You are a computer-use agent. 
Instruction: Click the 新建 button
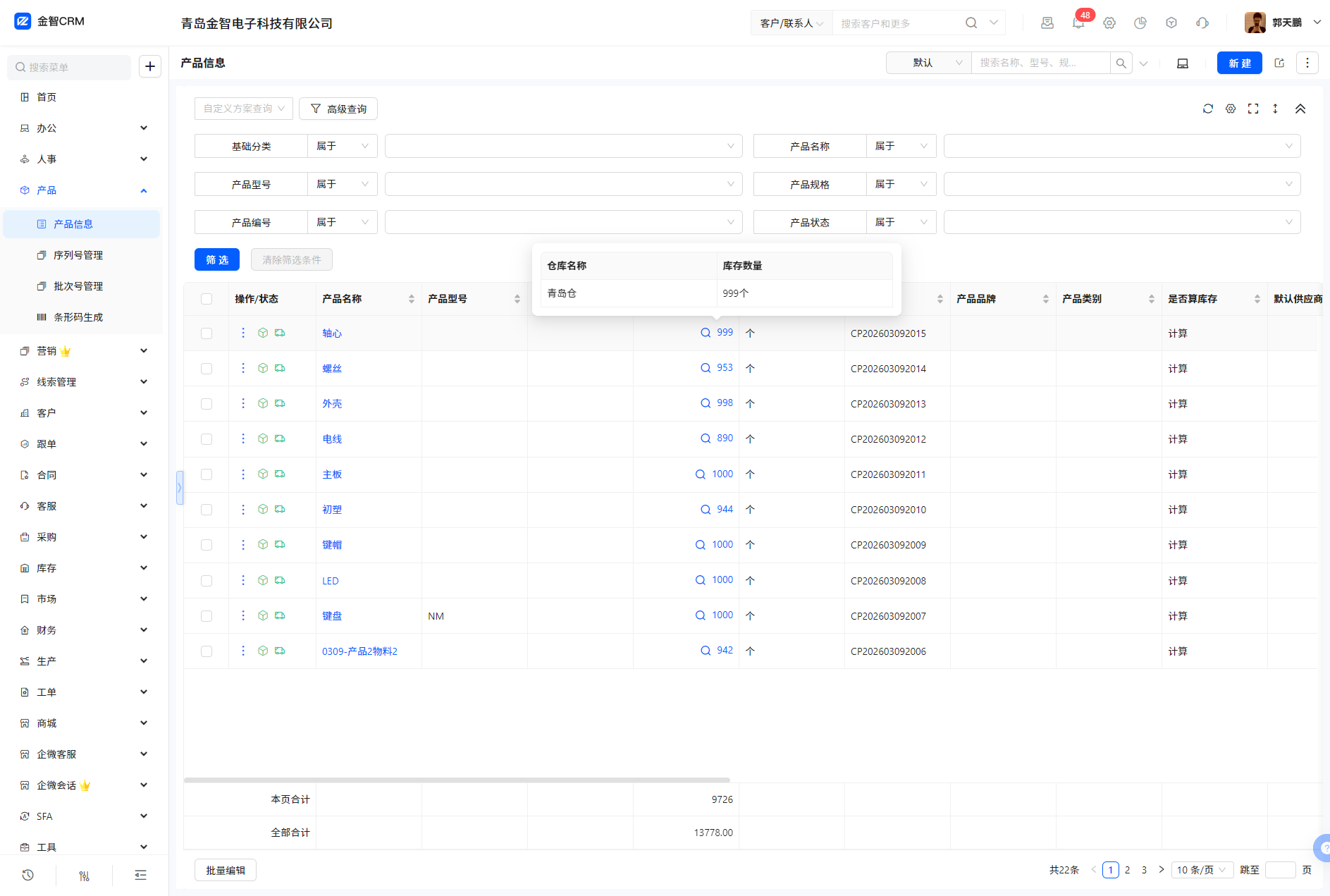pyautogui.click(x=1239, y=63)
